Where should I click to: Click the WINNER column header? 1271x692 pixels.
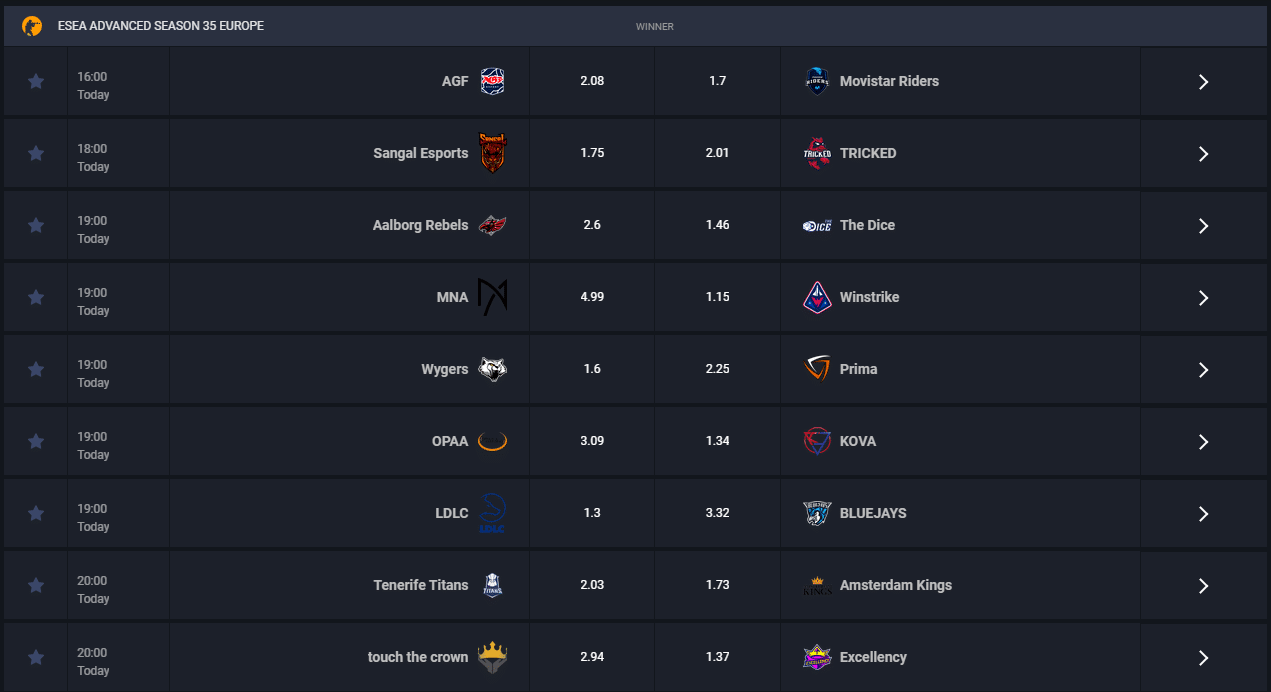pyautogui.click(x=655, y=27)
